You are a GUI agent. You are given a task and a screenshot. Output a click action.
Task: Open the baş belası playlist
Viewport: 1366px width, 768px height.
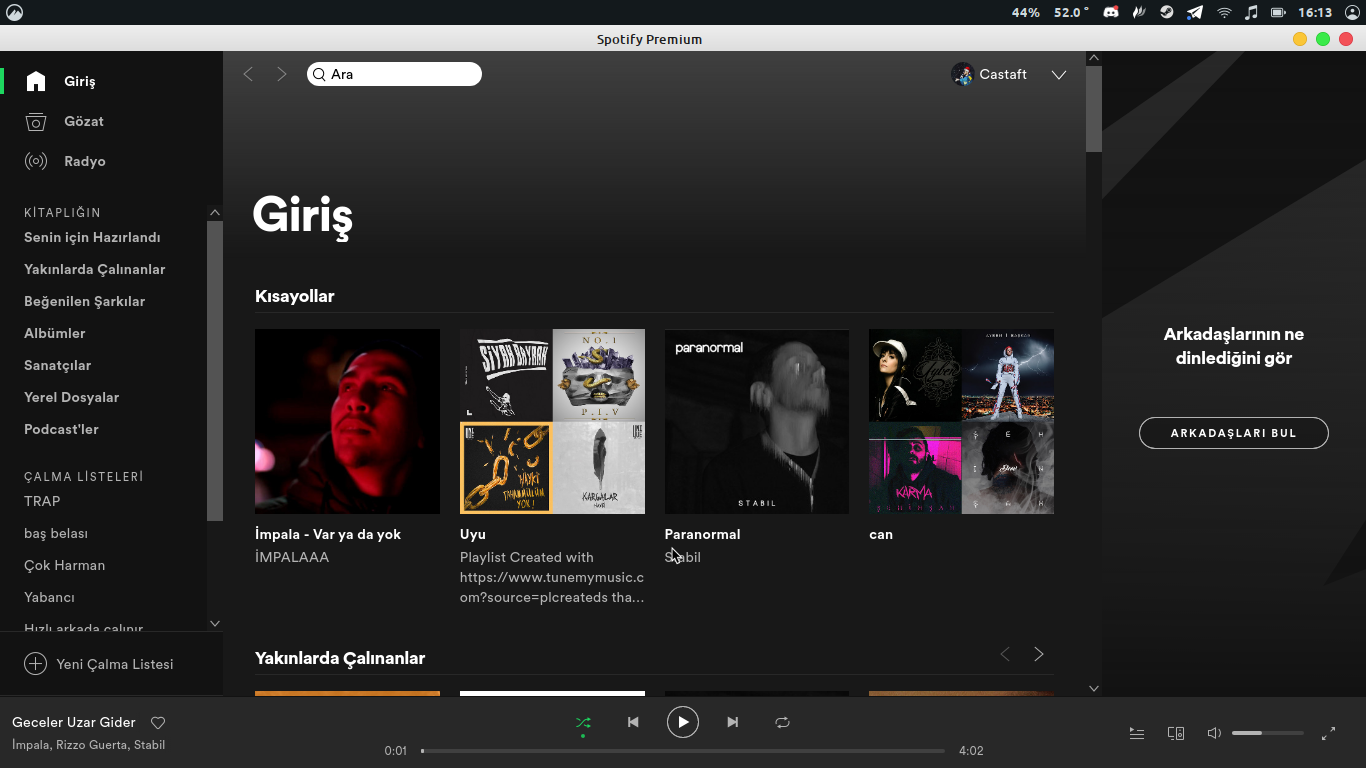[x=56, y=533]
